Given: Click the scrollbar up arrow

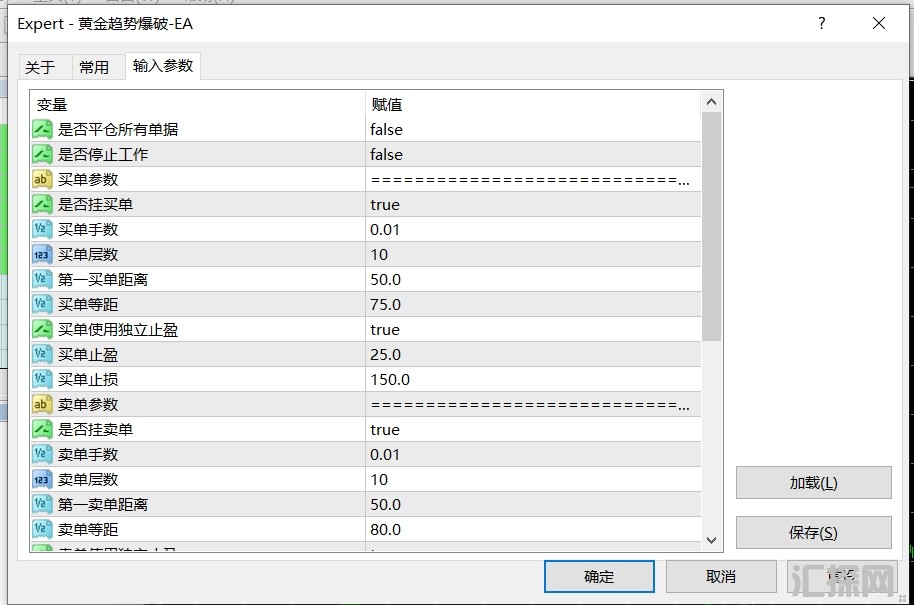Looking at the screenshot, I should click(x=711, y=102).
